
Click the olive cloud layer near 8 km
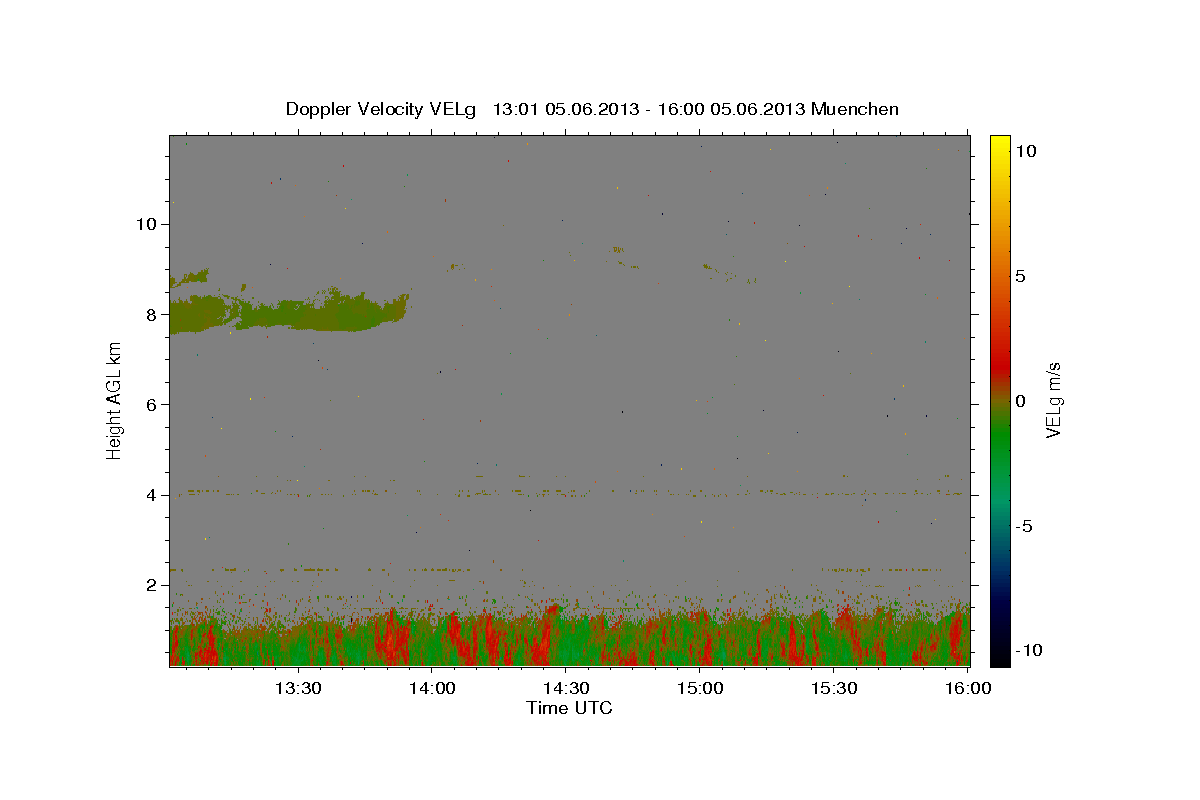[x=288, y=313]
